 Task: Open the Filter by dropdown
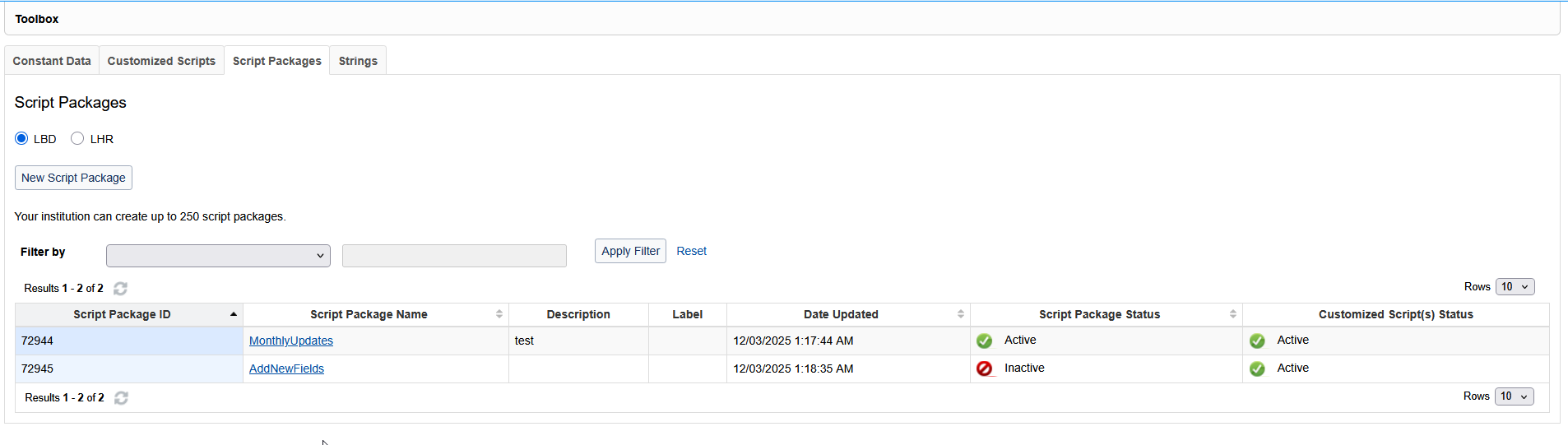tap(218, 256)
